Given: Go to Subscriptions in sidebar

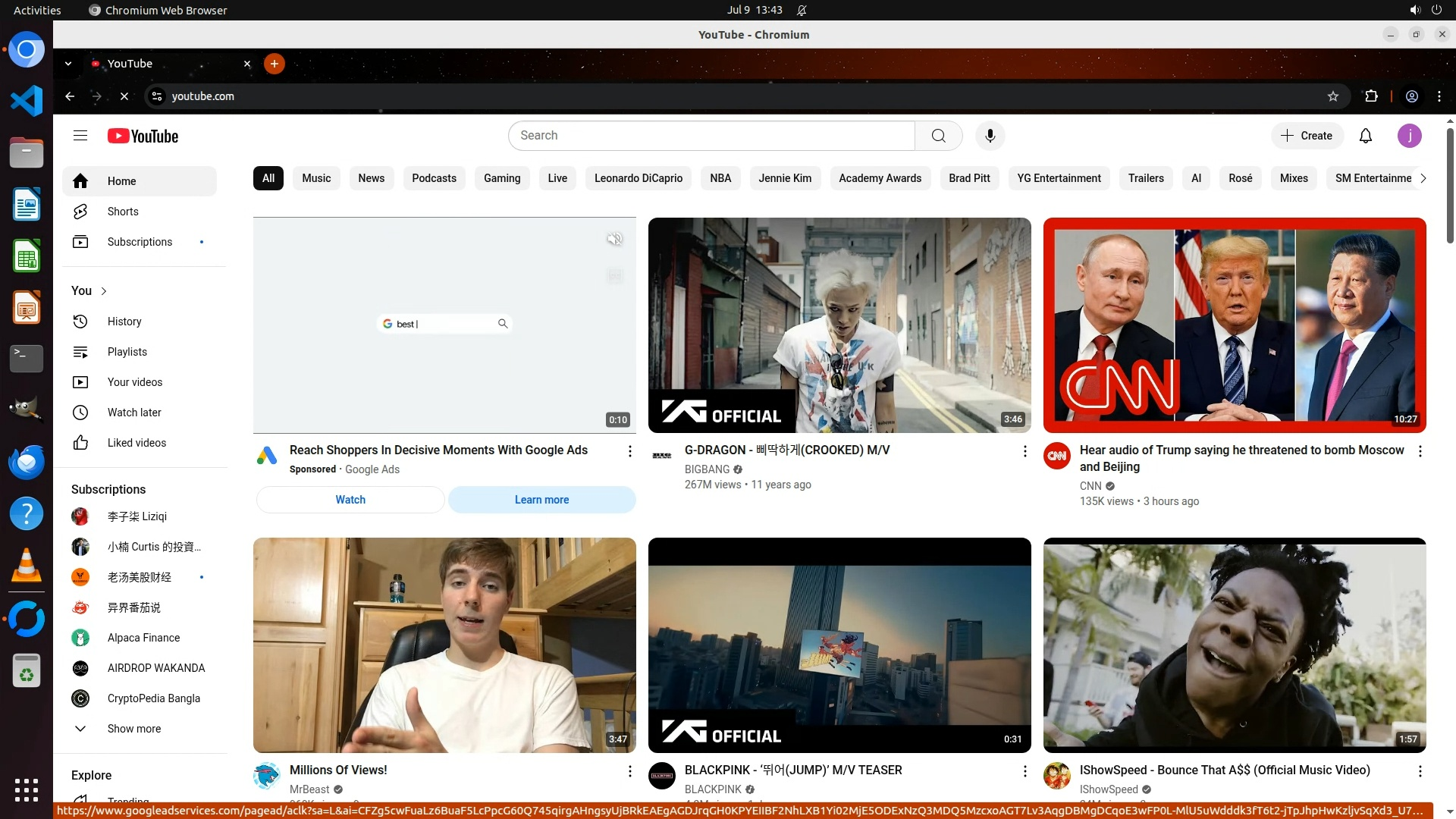Looking at the screenshot, I should pos(140,242).
